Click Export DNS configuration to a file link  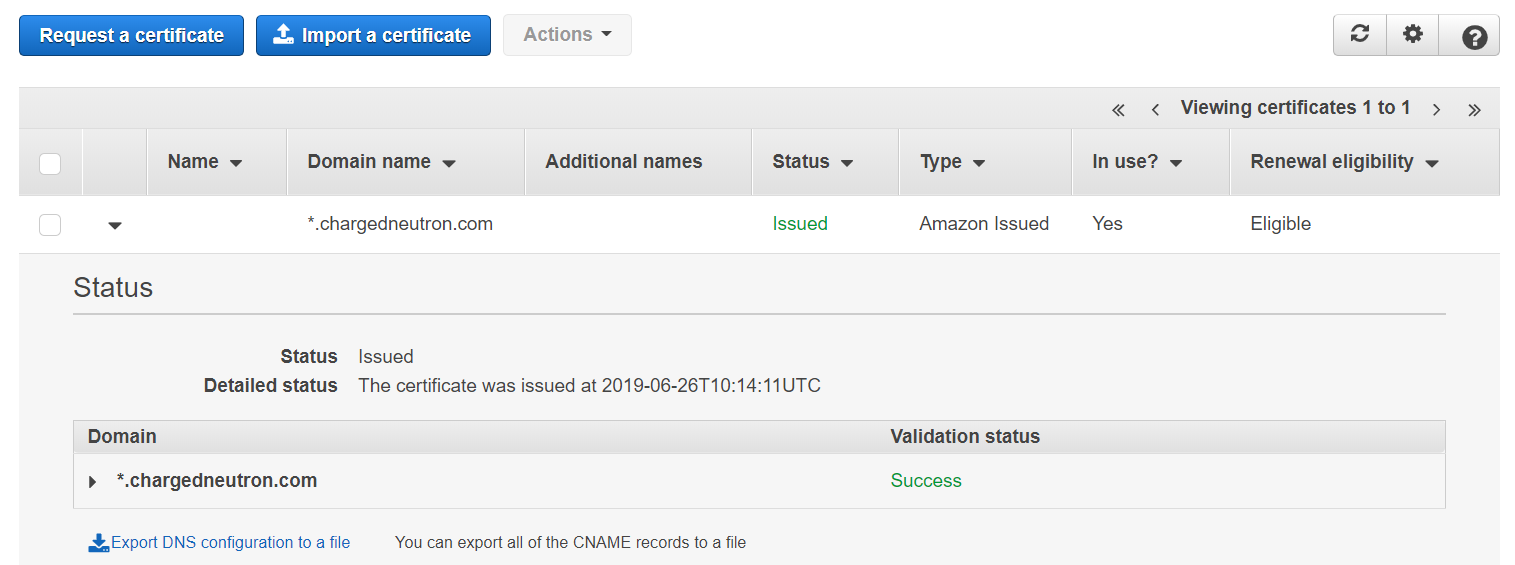pyautogui.click(x=230, y=543)
